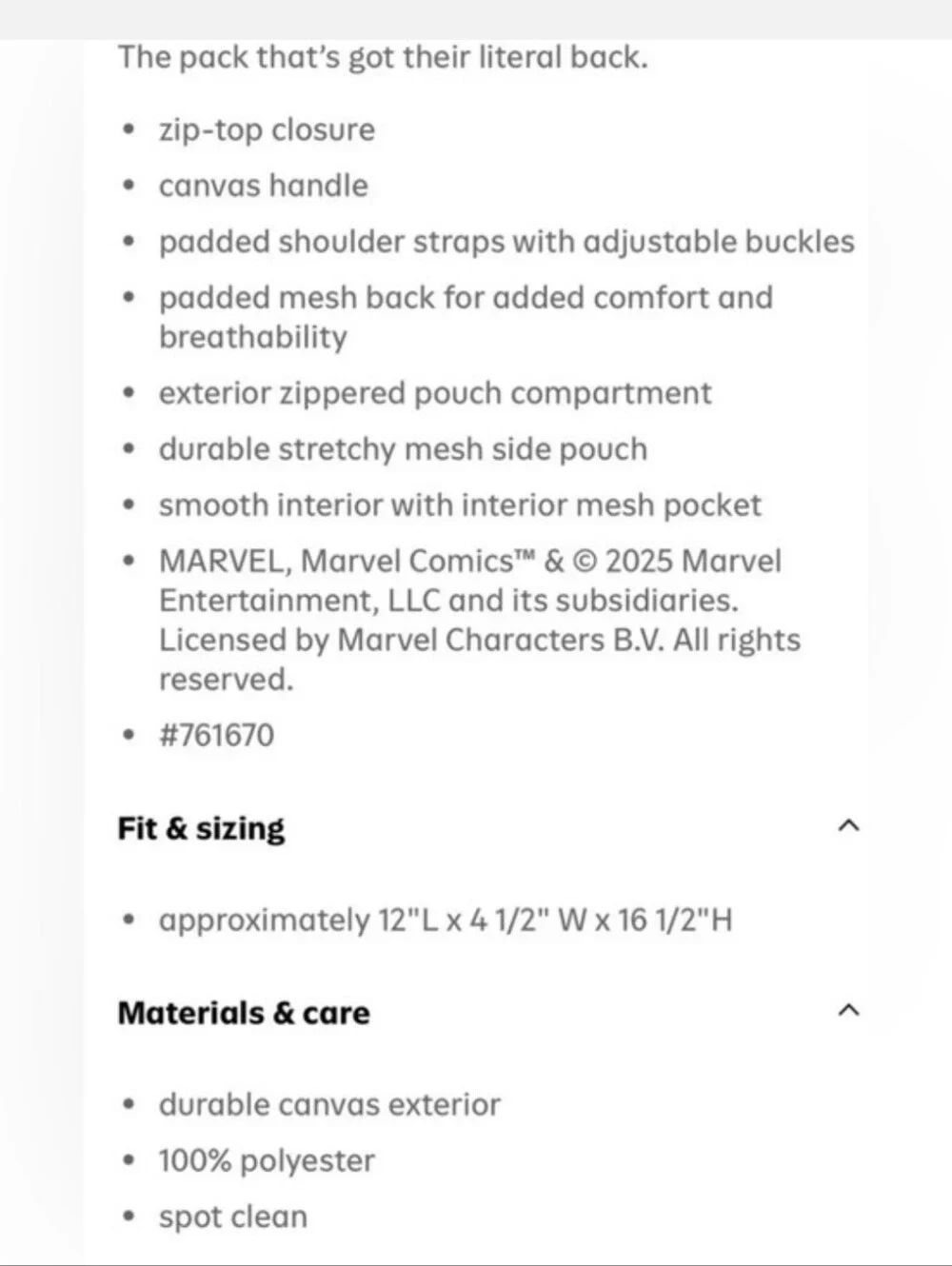Click the padded mesh back description
This screenshot has height=1266, width=952.
tap(466, 317)
